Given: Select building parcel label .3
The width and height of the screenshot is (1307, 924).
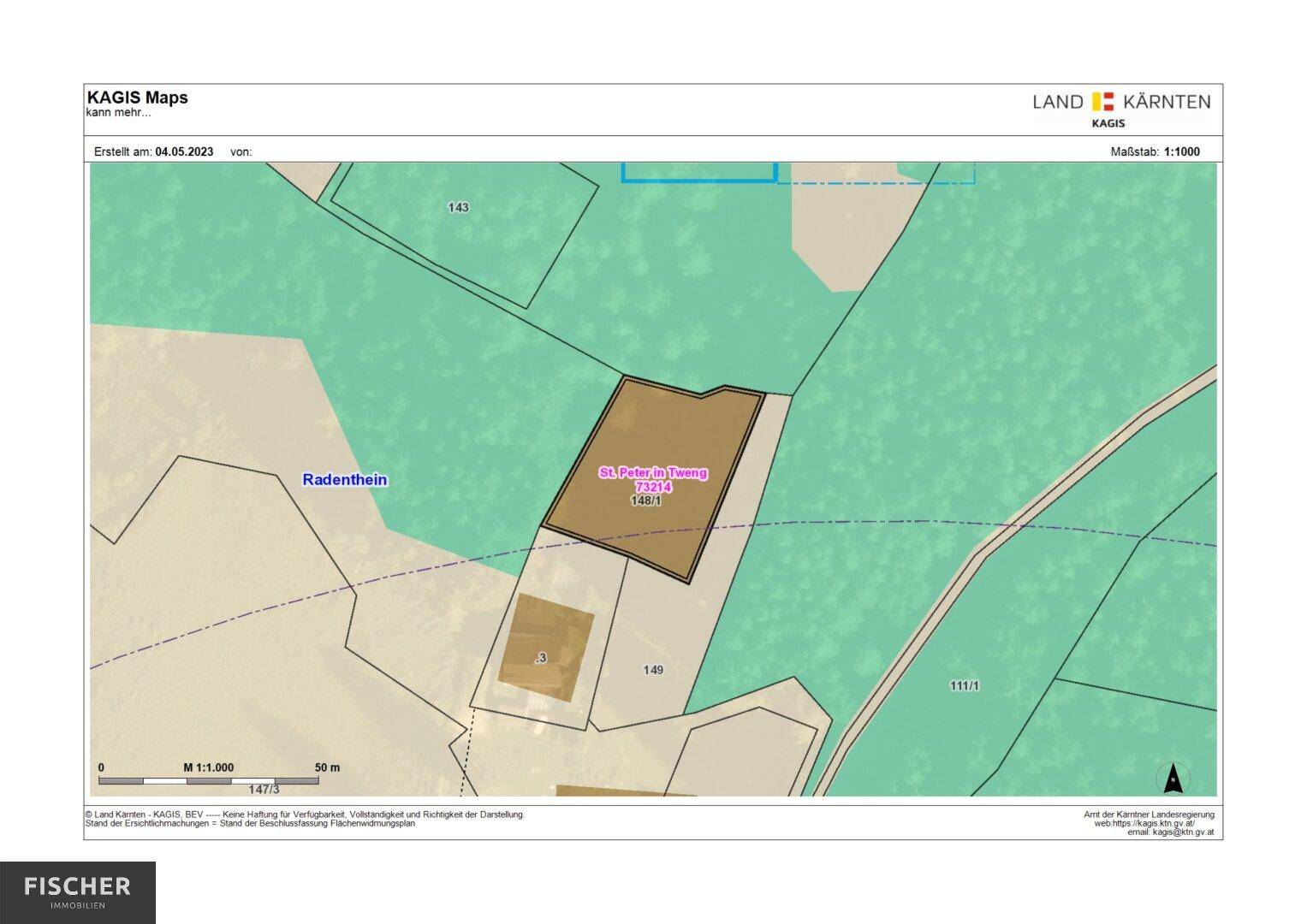Looking at the screenshot, I should coord(540,658).
